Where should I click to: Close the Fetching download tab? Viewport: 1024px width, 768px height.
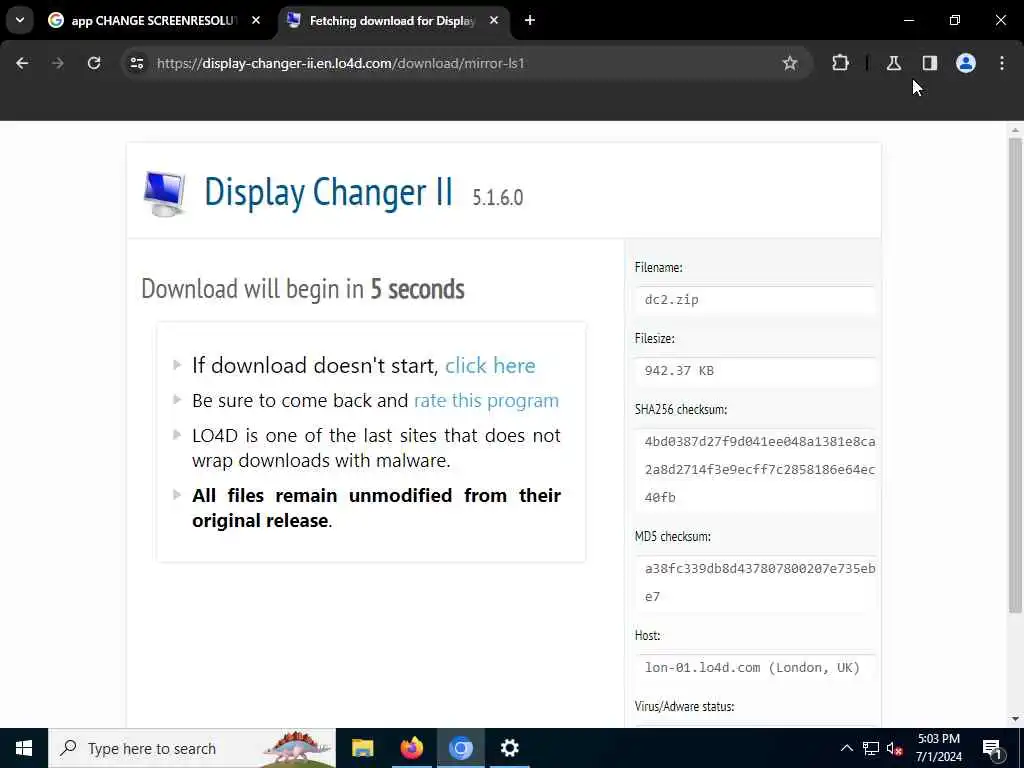(x=494, y=21)
